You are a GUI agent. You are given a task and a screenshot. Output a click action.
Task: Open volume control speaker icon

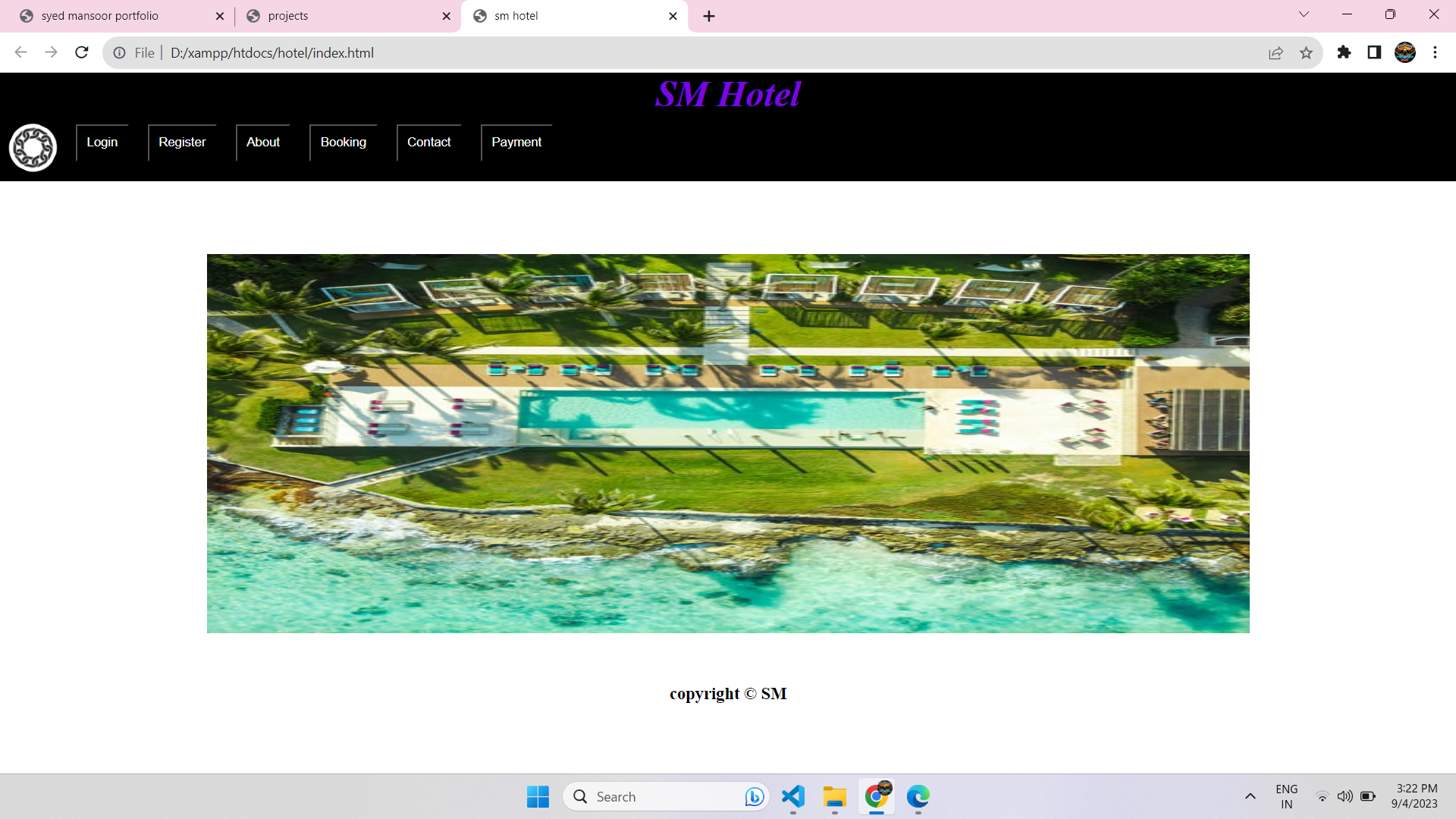coord(1345,796)
